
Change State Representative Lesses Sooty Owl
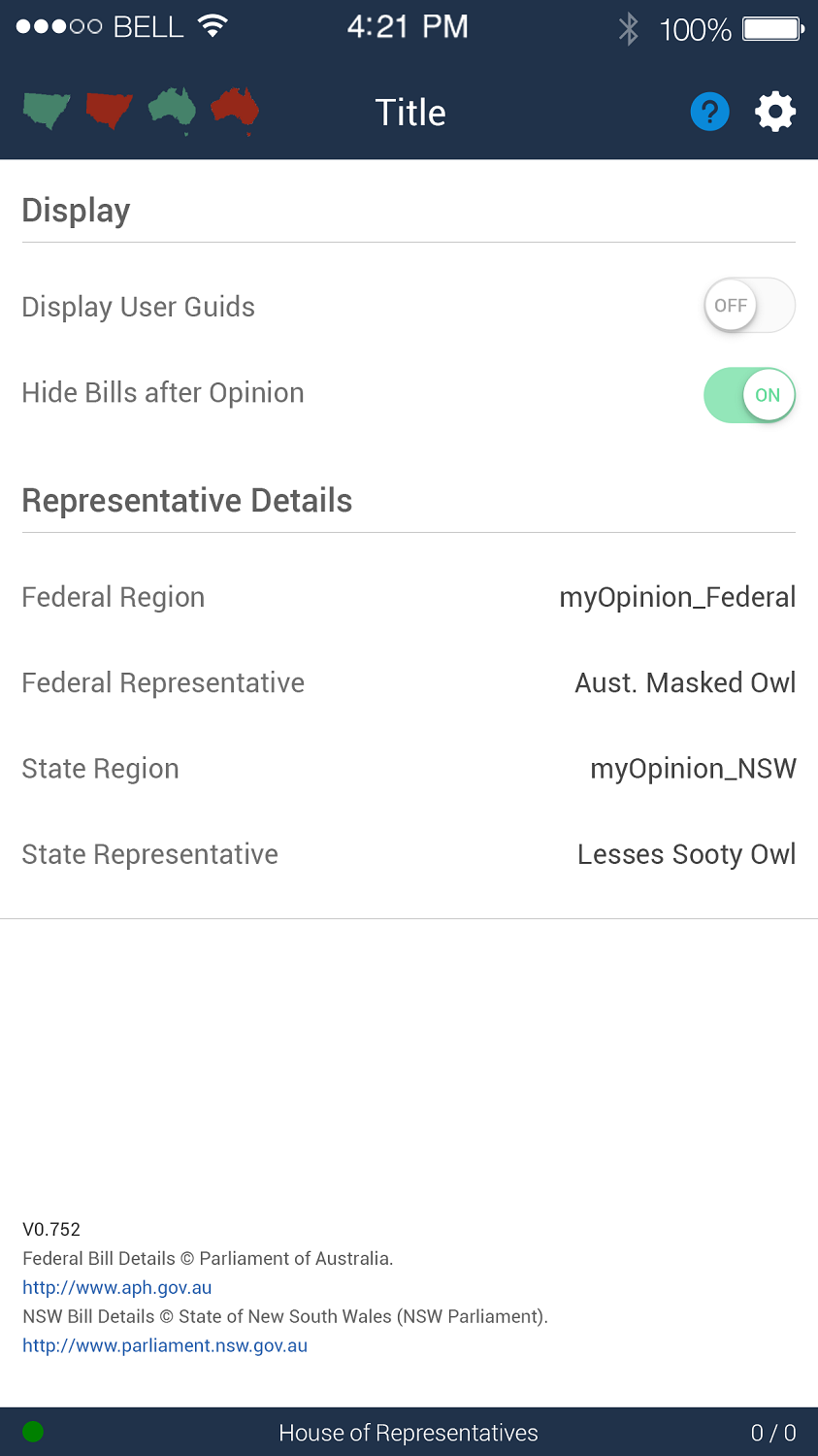[x=686, y=854]
